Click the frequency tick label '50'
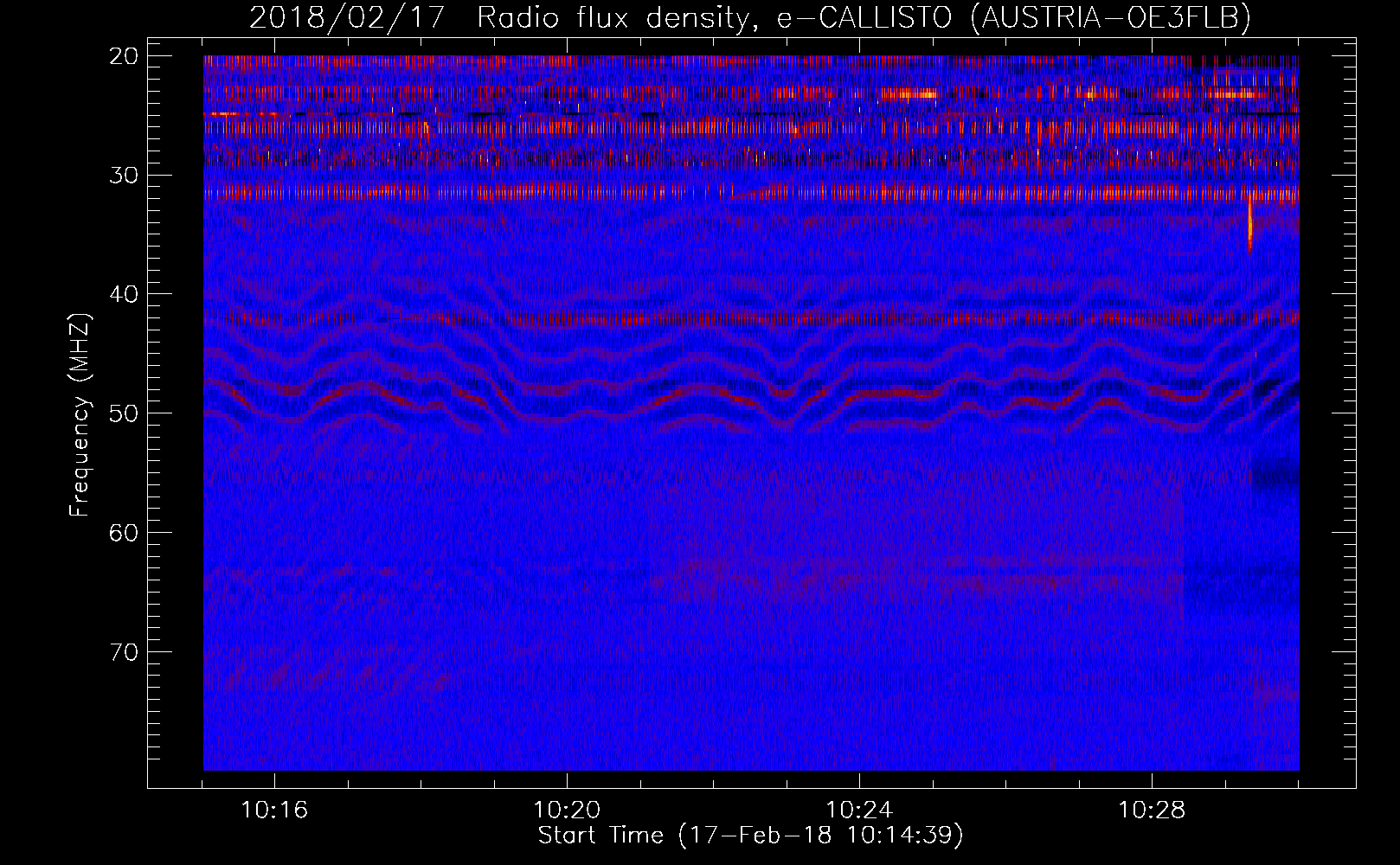Image resolution: width=1400 pixels, height=865 pixels. click(124, 413)
